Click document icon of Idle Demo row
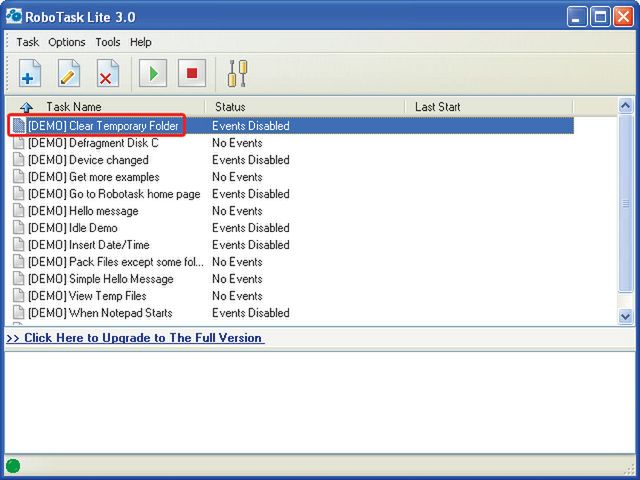Viewport: 640px width, 480px height. (x=18, y=228)
